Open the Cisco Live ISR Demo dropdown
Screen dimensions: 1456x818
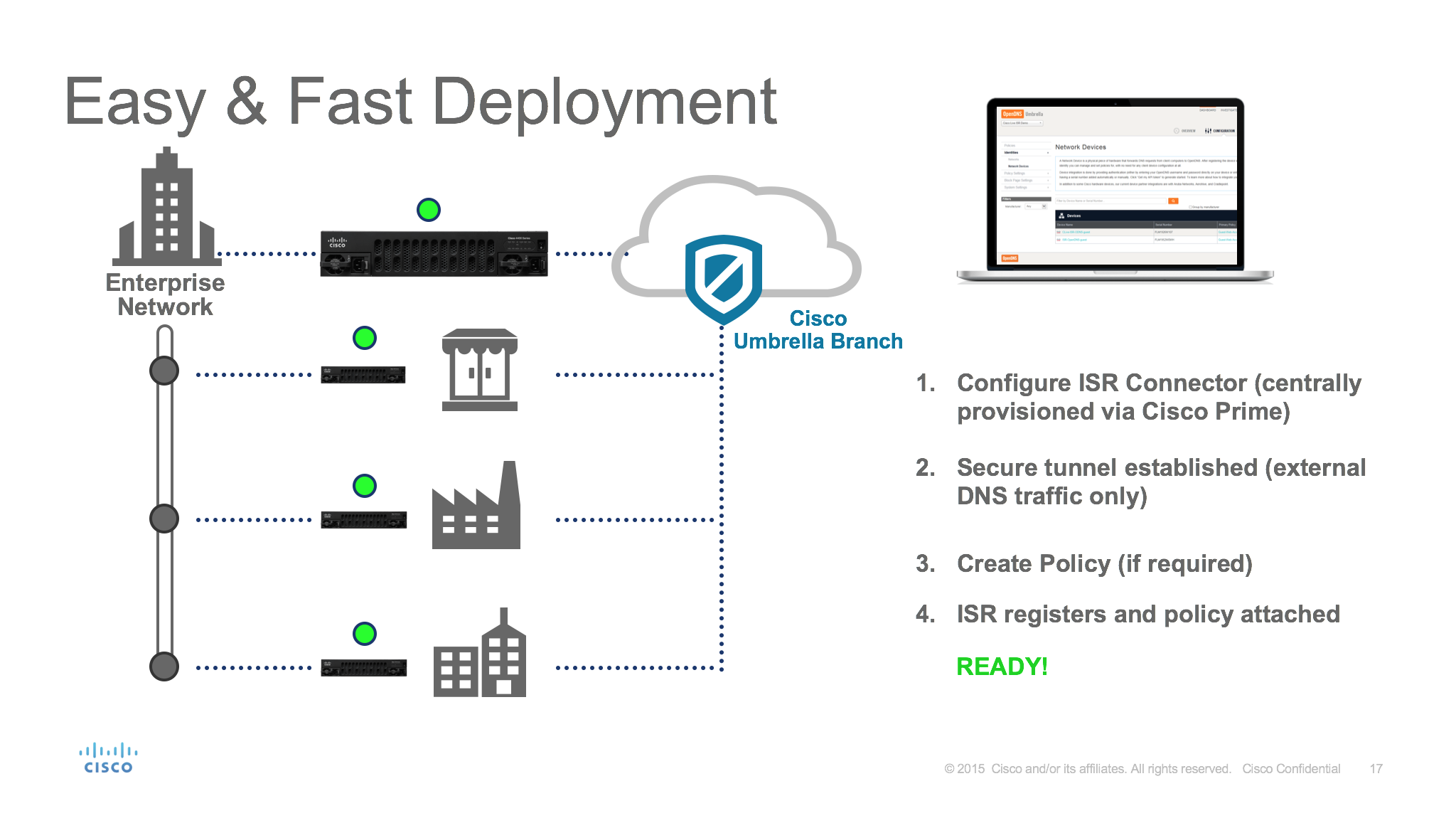pos(1022,123)
